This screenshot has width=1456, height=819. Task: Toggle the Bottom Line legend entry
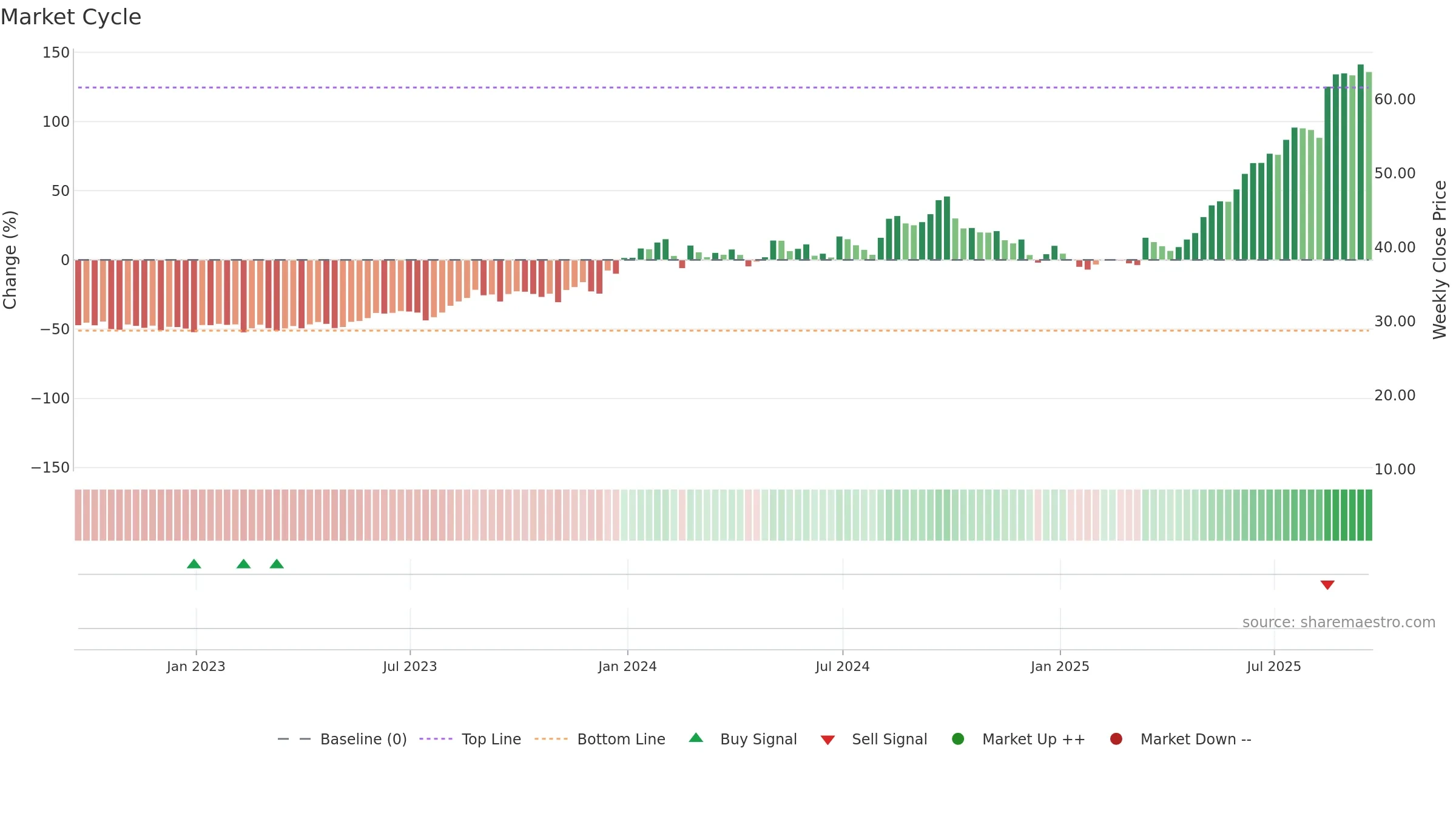point(600,739)
